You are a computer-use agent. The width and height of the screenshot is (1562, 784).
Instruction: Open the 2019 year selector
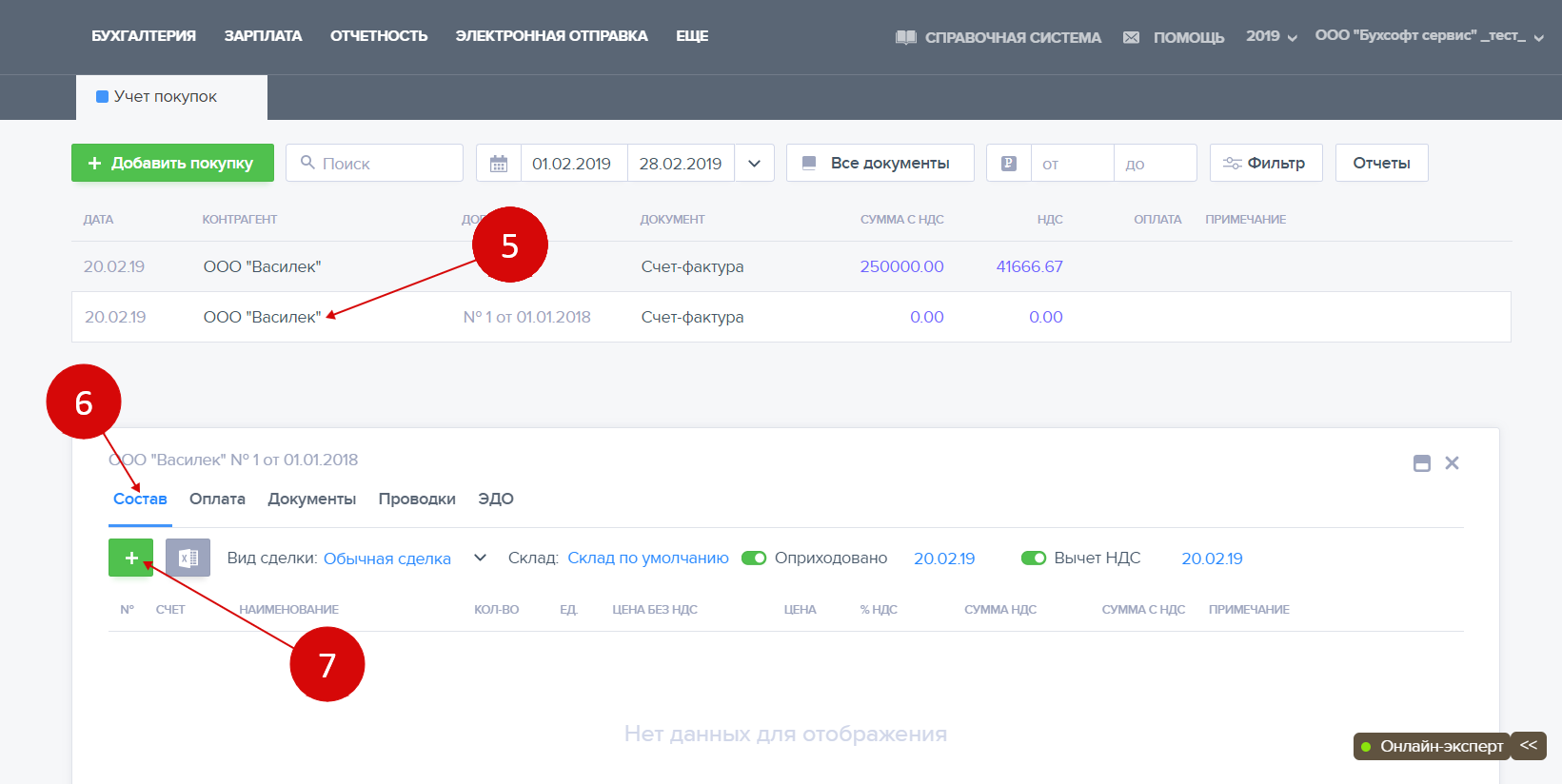point(1271,36)
